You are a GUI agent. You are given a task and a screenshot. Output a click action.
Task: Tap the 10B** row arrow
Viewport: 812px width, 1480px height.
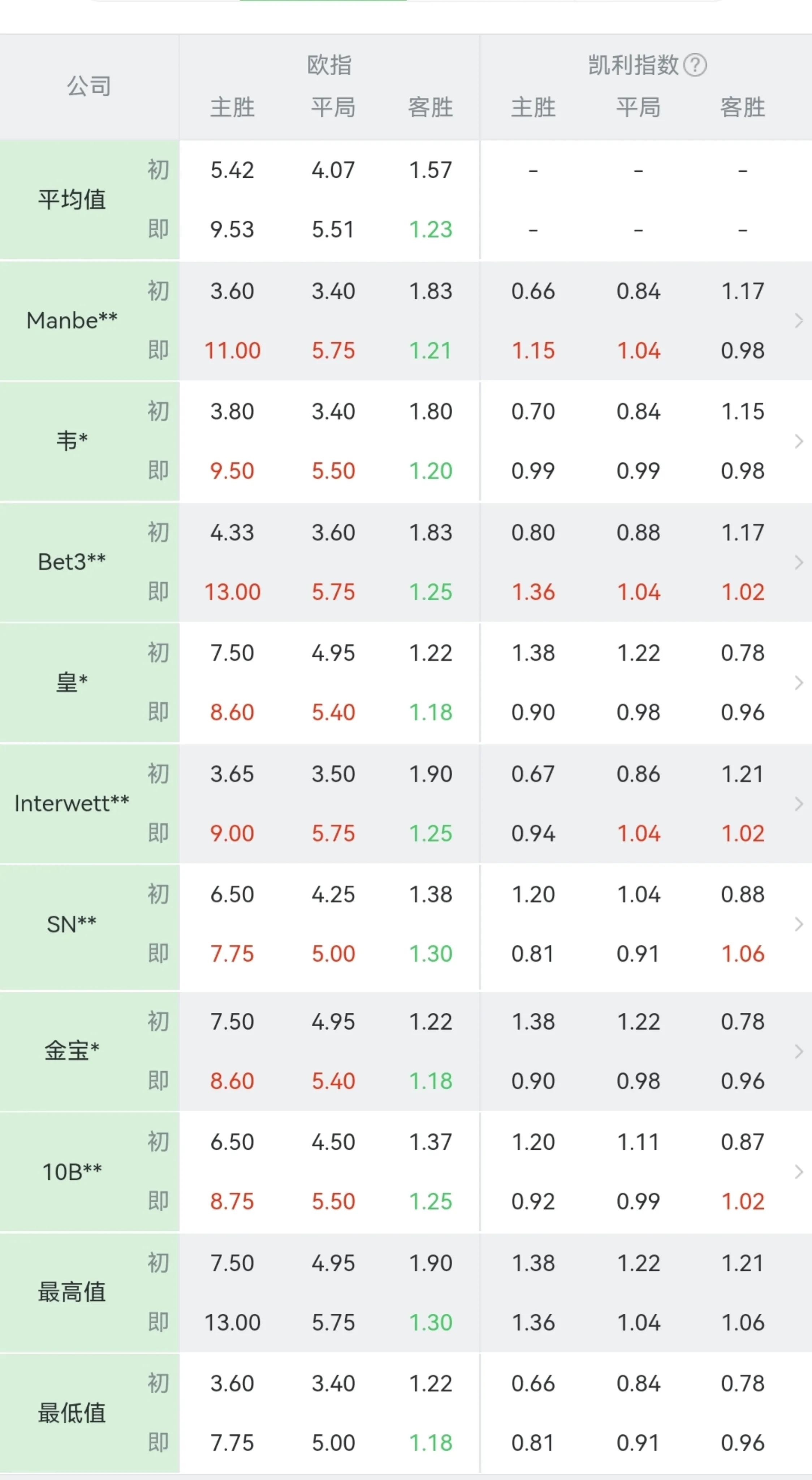pyautogui.click(x=798, y=1172)
